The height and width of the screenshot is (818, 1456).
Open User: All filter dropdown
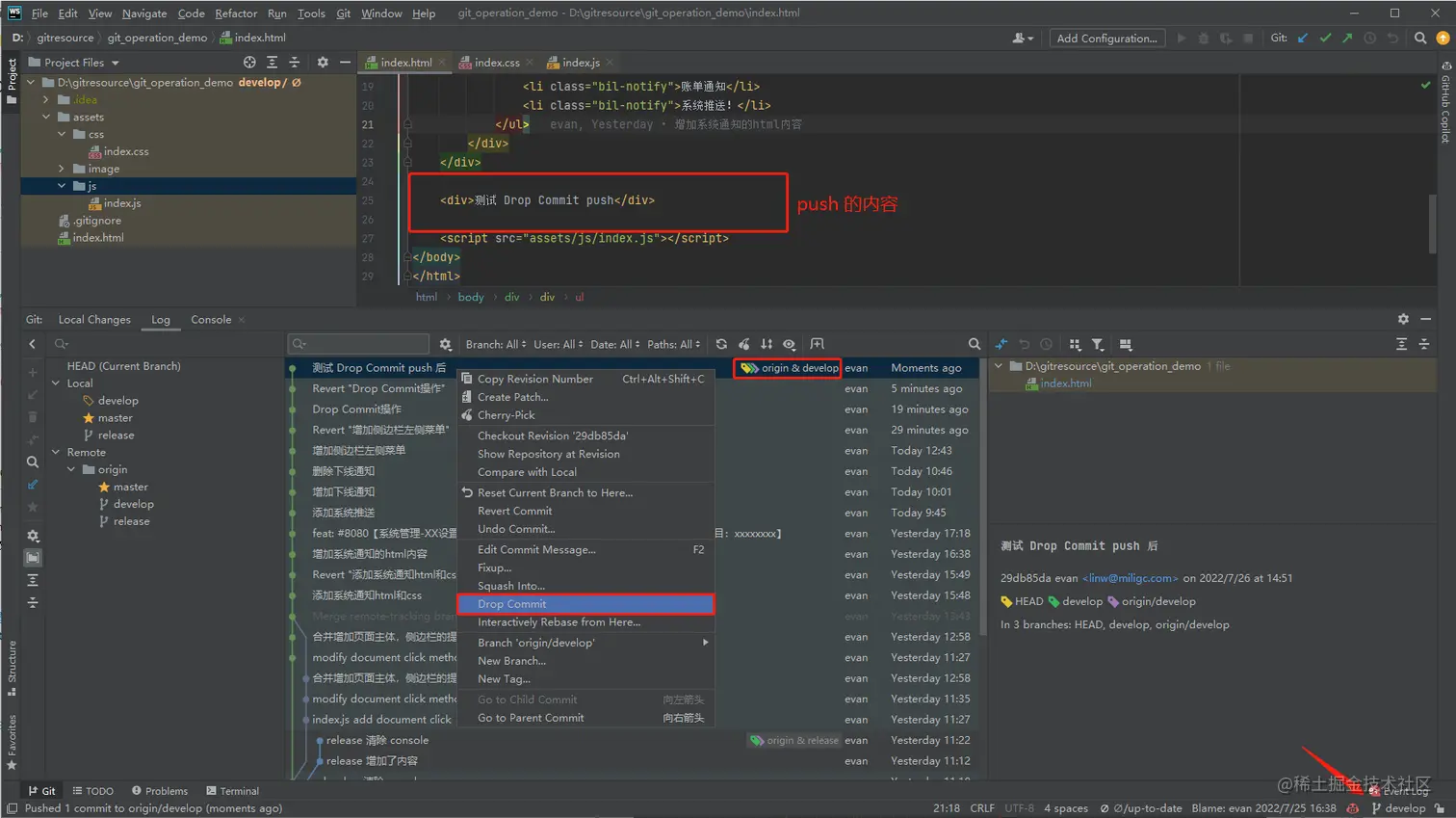tap(559, 344)
